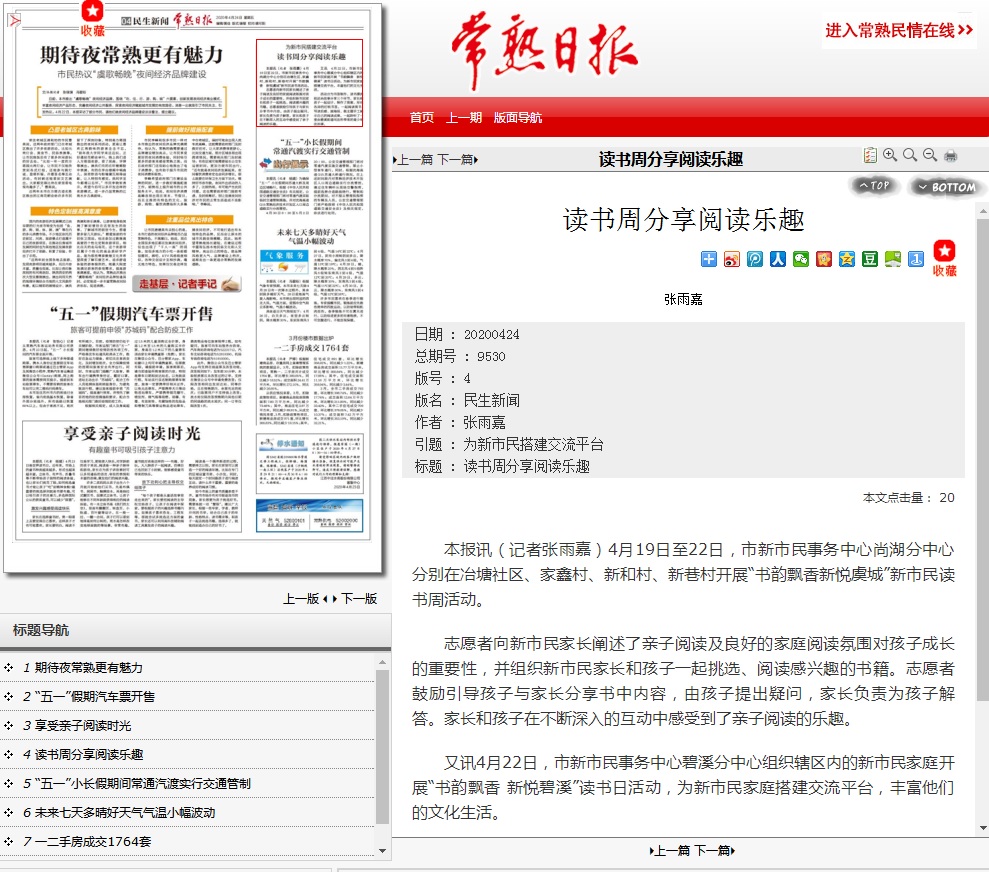Print the article with the printer icon

(x=951, y=156)
